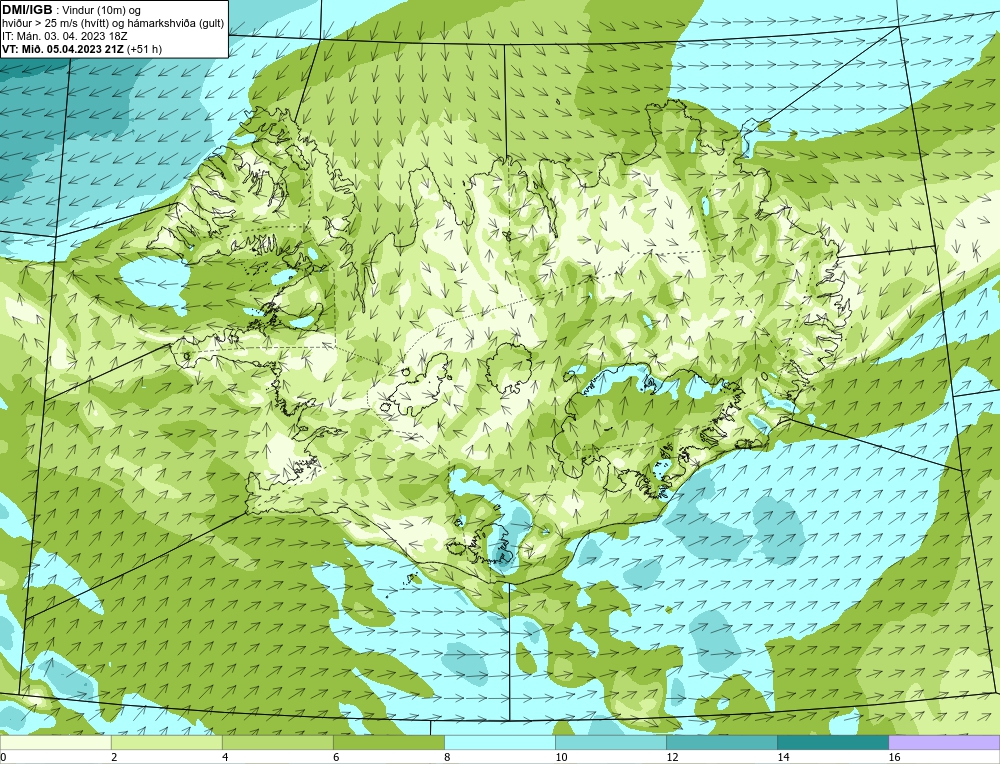
Task: Click the 12–14 m/s legend color swatch
Action: 722,742
